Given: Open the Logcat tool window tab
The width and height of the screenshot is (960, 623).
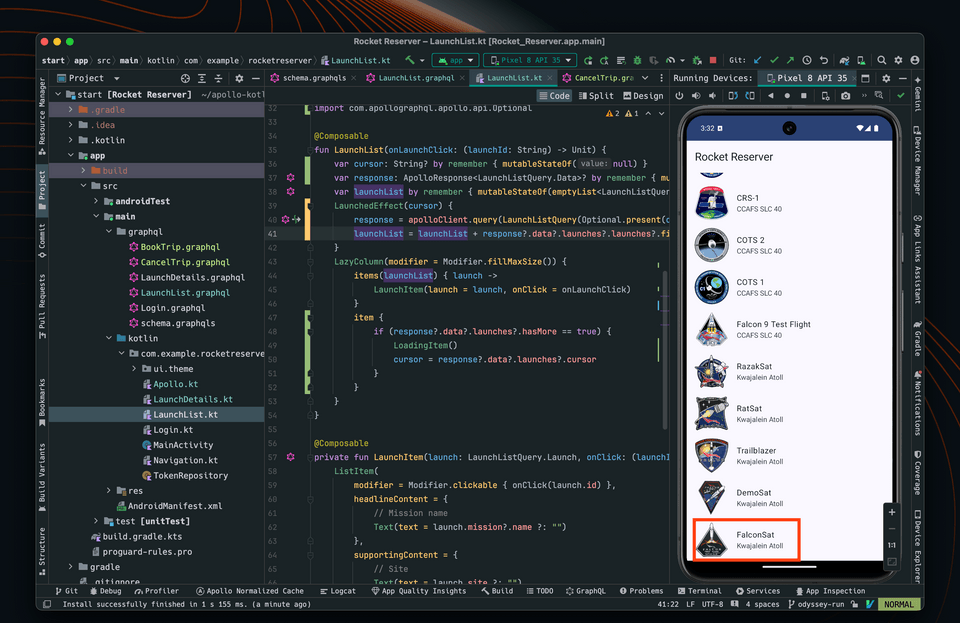Looking at the screenshot, I should tap(337, 591).
